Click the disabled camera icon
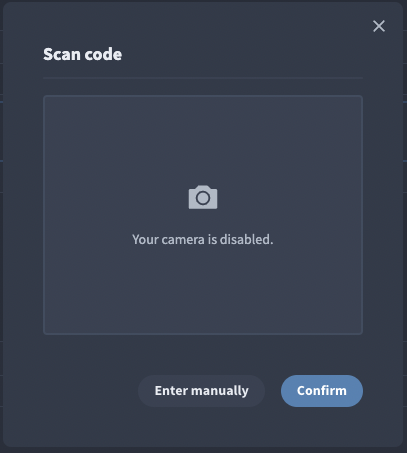 (x=203, y=197)
